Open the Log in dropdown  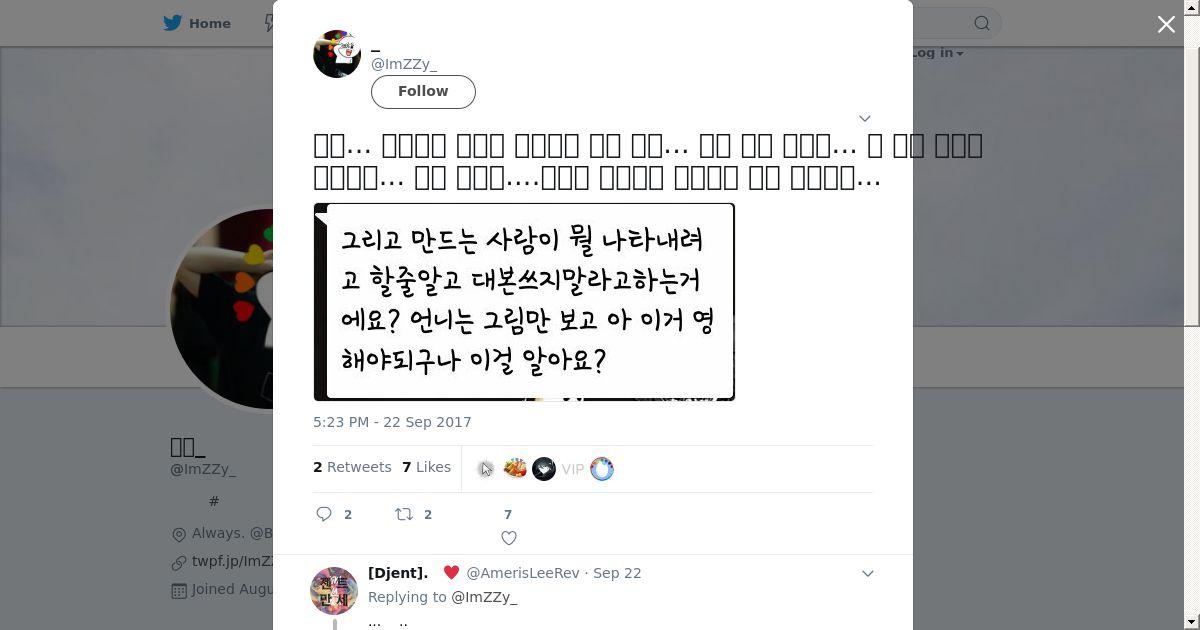click(x=937, y=53)
